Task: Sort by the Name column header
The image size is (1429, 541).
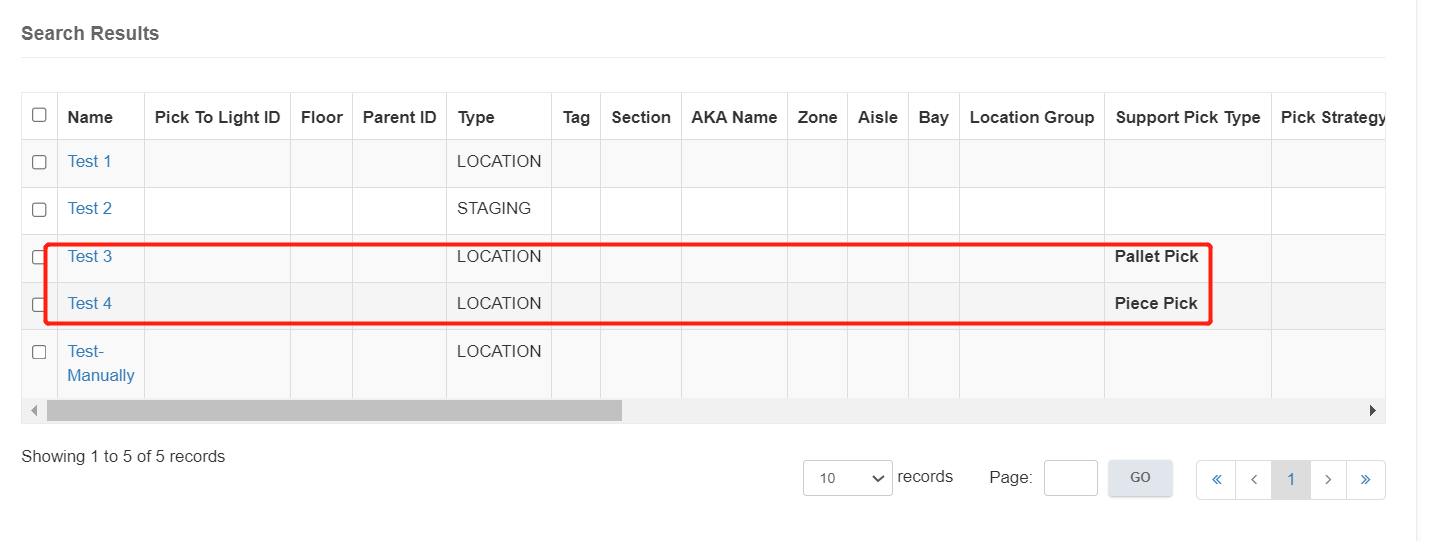Action: (90, 117)
